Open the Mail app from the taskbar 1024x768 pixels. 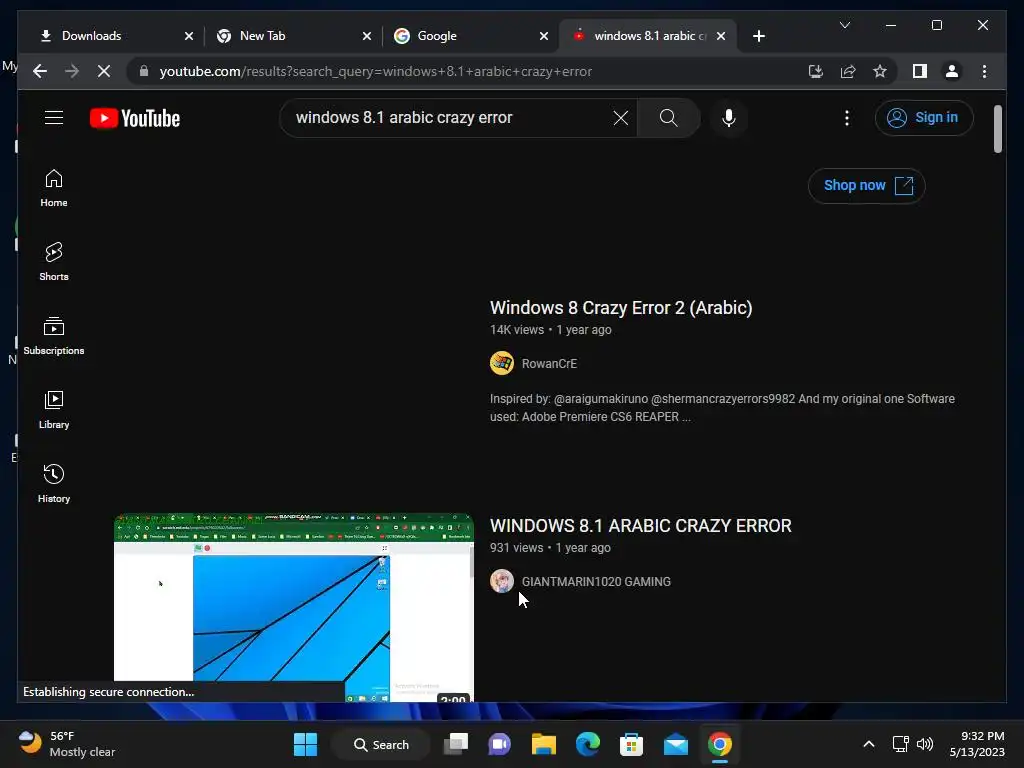coord(675,744)
